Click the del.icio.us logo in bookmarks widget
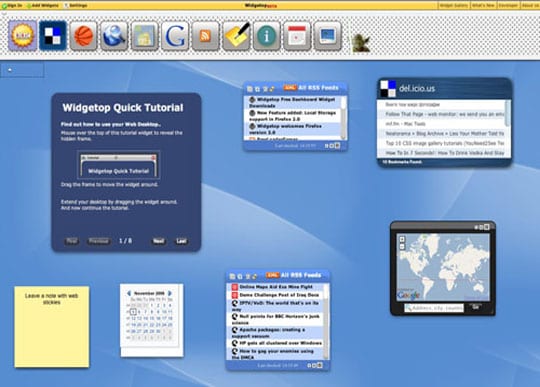The height and width of the screenshot is (387, 540). [x=388, y=88]
